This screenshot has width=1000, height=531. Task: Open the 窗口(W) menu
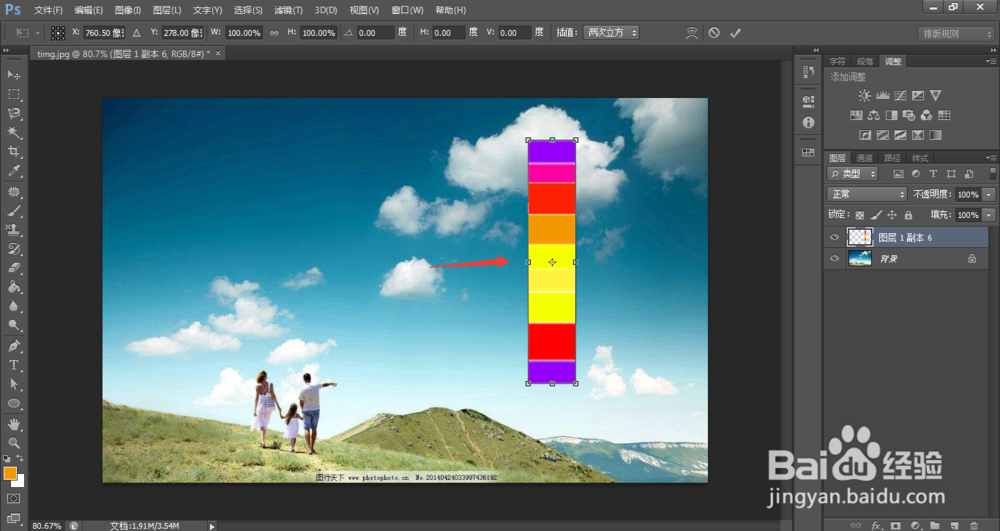coord(408,10)
